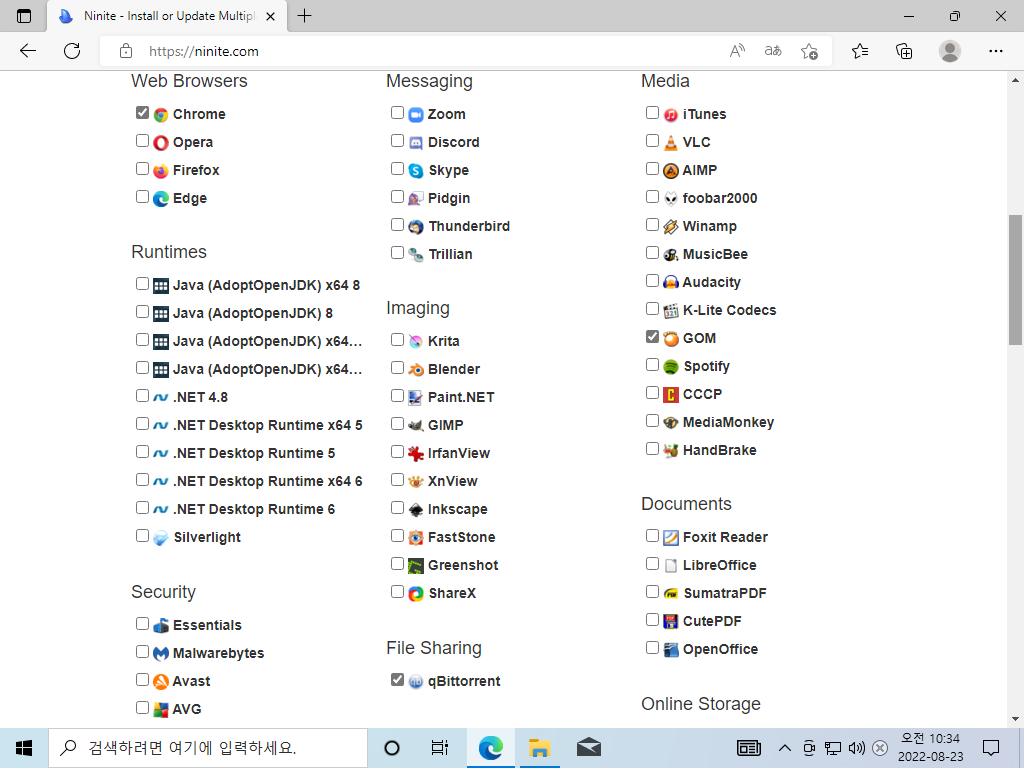Open Collections from the browser toolbar
The width and height of the screenshot is (1024, 768).
pyautogui.click(x=904, y=51)
